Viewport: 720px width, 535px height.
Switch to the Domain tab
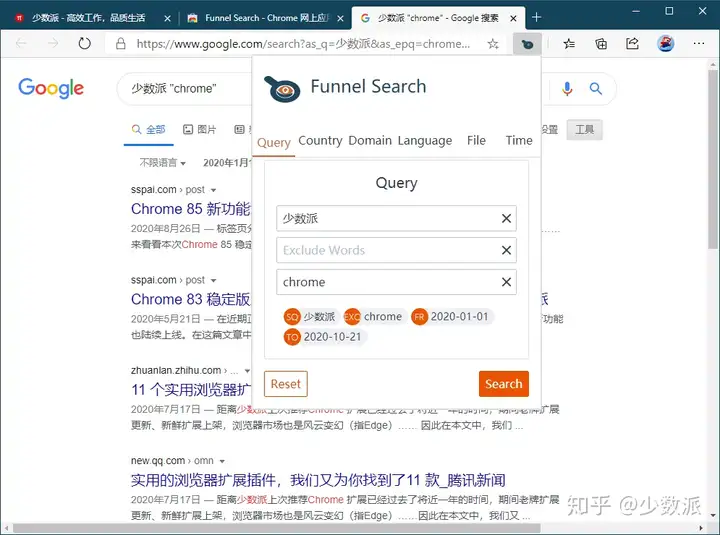pos(370,141)
